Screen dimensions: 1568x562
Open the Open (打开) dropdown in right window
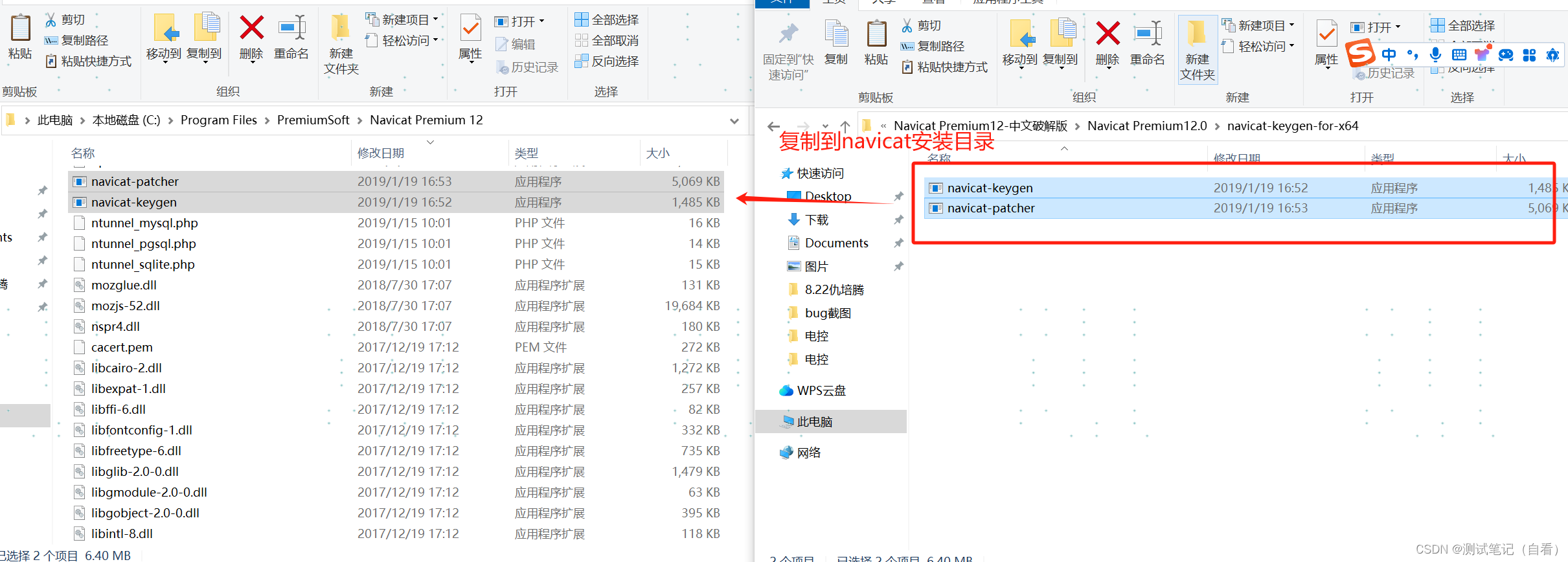click(1376, 27)
